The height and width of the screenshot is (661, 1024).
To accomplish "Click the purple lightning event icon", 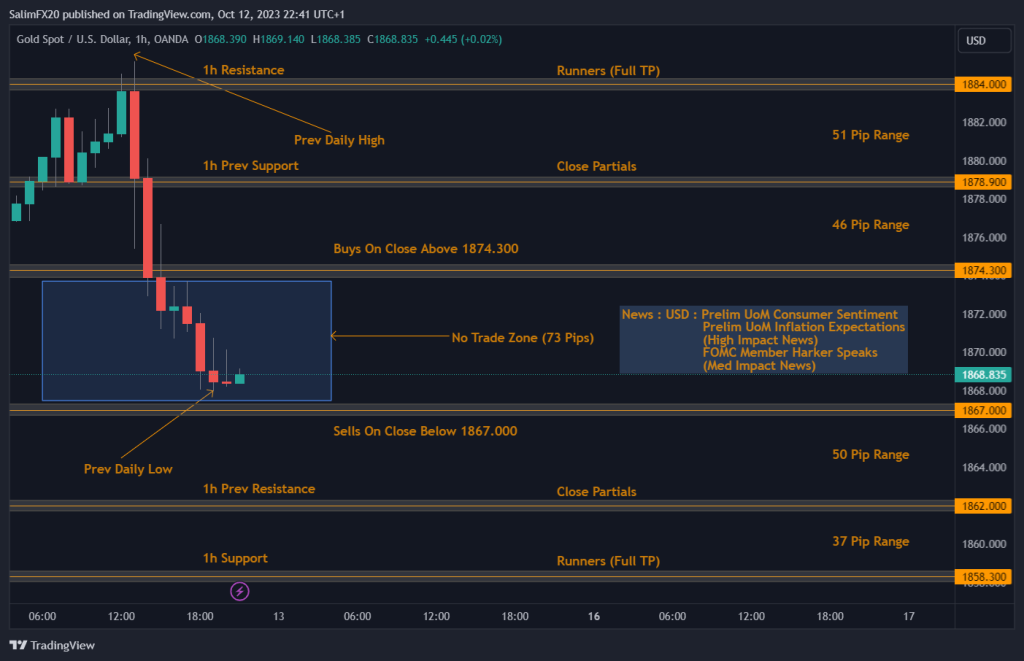I will [x=240, y=592].
